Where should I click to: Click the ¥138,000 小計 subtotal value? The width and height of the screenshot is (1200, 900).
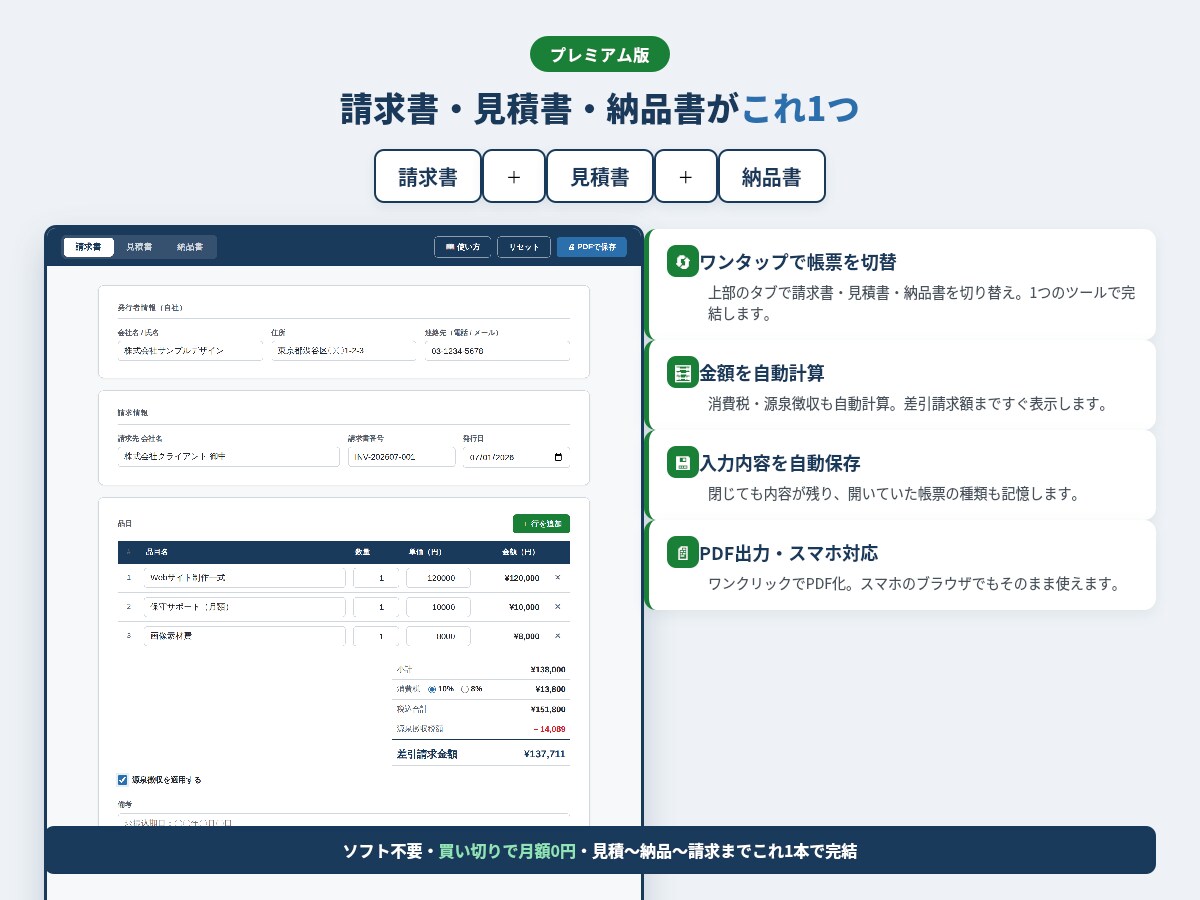[x=548, y=670]
